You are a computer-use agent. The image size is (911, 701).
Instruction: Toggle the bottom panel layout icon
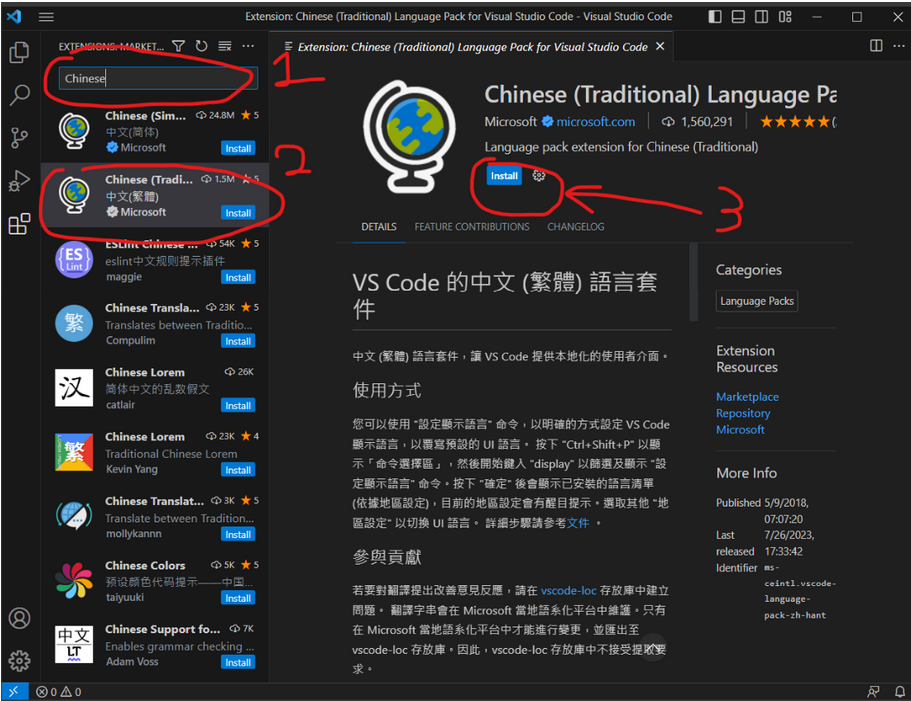click(738, 17)
